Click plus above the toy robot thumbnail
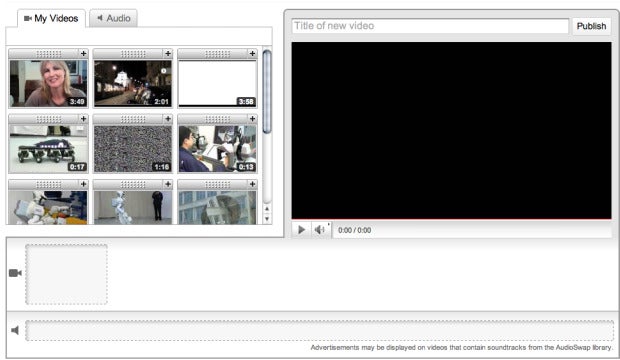 pos(83,184)
